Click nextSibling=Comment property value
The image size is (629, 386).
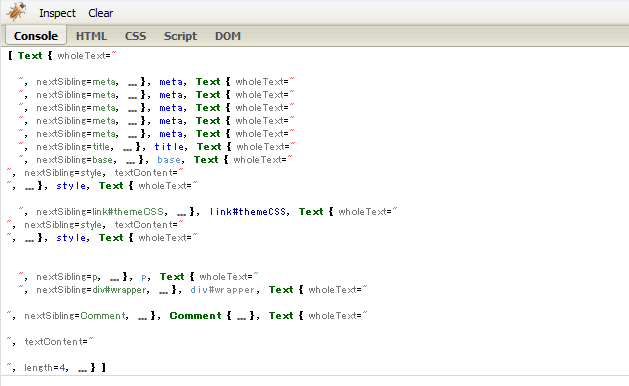pyautogui.click(x=103, y=316)
